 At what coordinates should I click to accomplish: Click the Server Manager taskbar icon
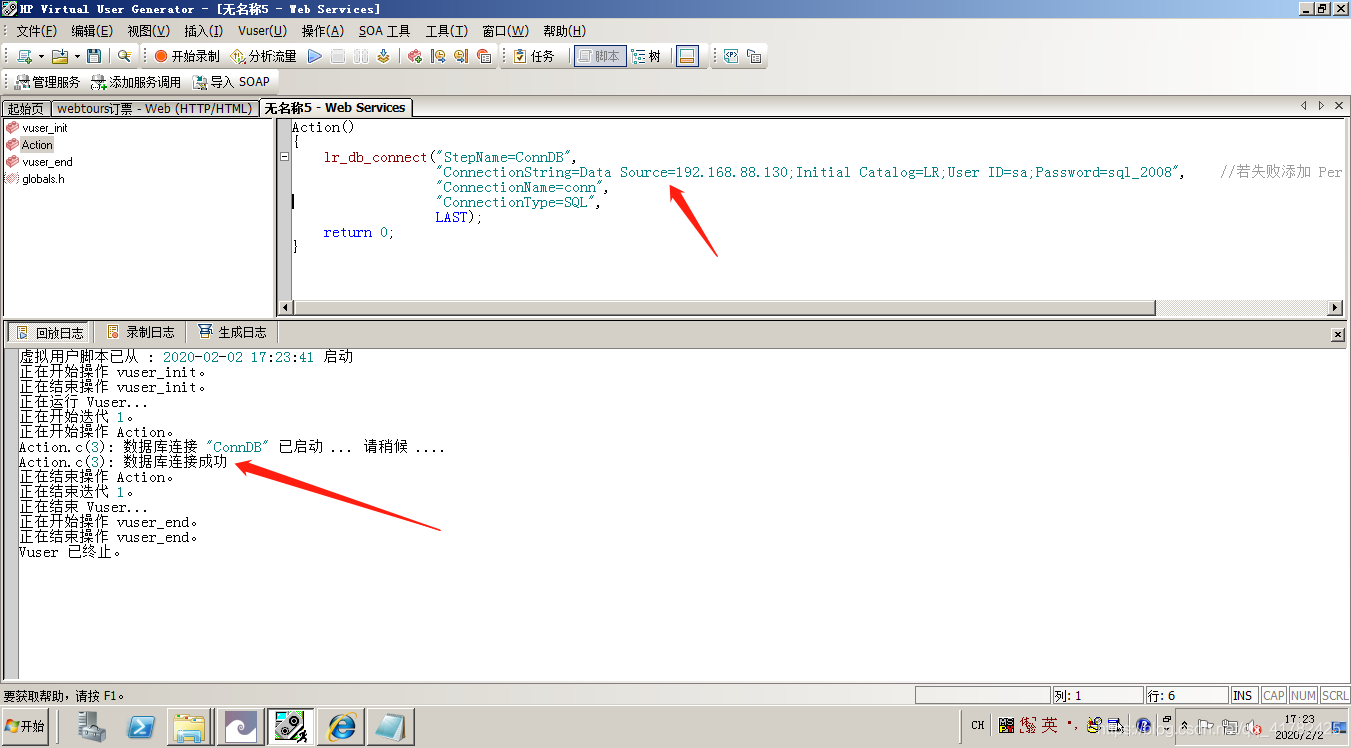click(x=92, y=727)
